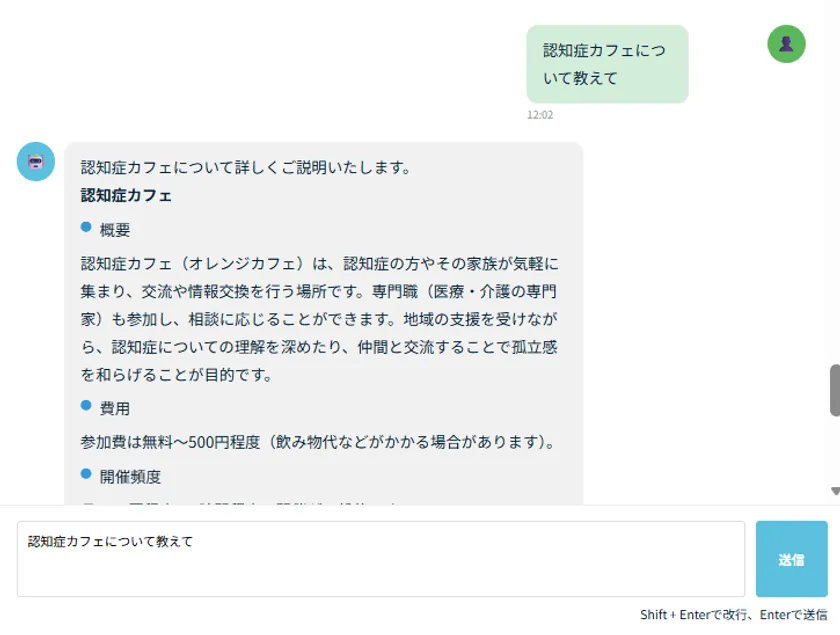The height and width of the screenshot is (635, 840).
Task: Click the robot face inside the teal circle
Action: pos(36,161)
